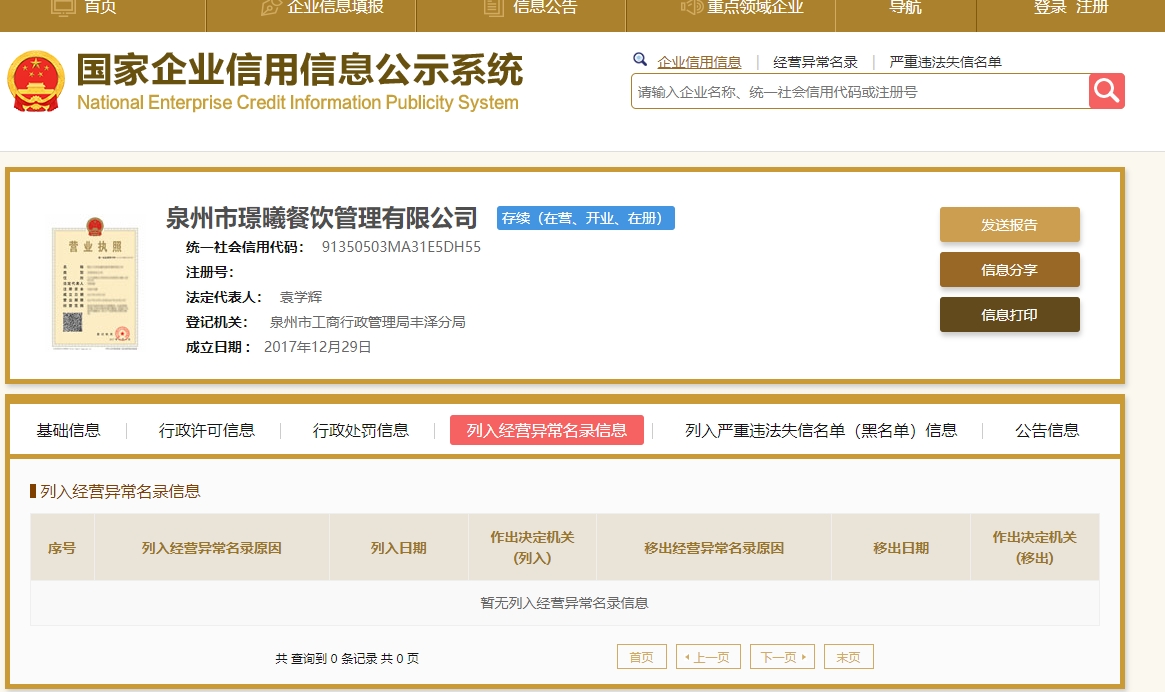The image size is (1165, 692).
Task: Select the 企业信用信息 search category
Action: pos(699,62)
